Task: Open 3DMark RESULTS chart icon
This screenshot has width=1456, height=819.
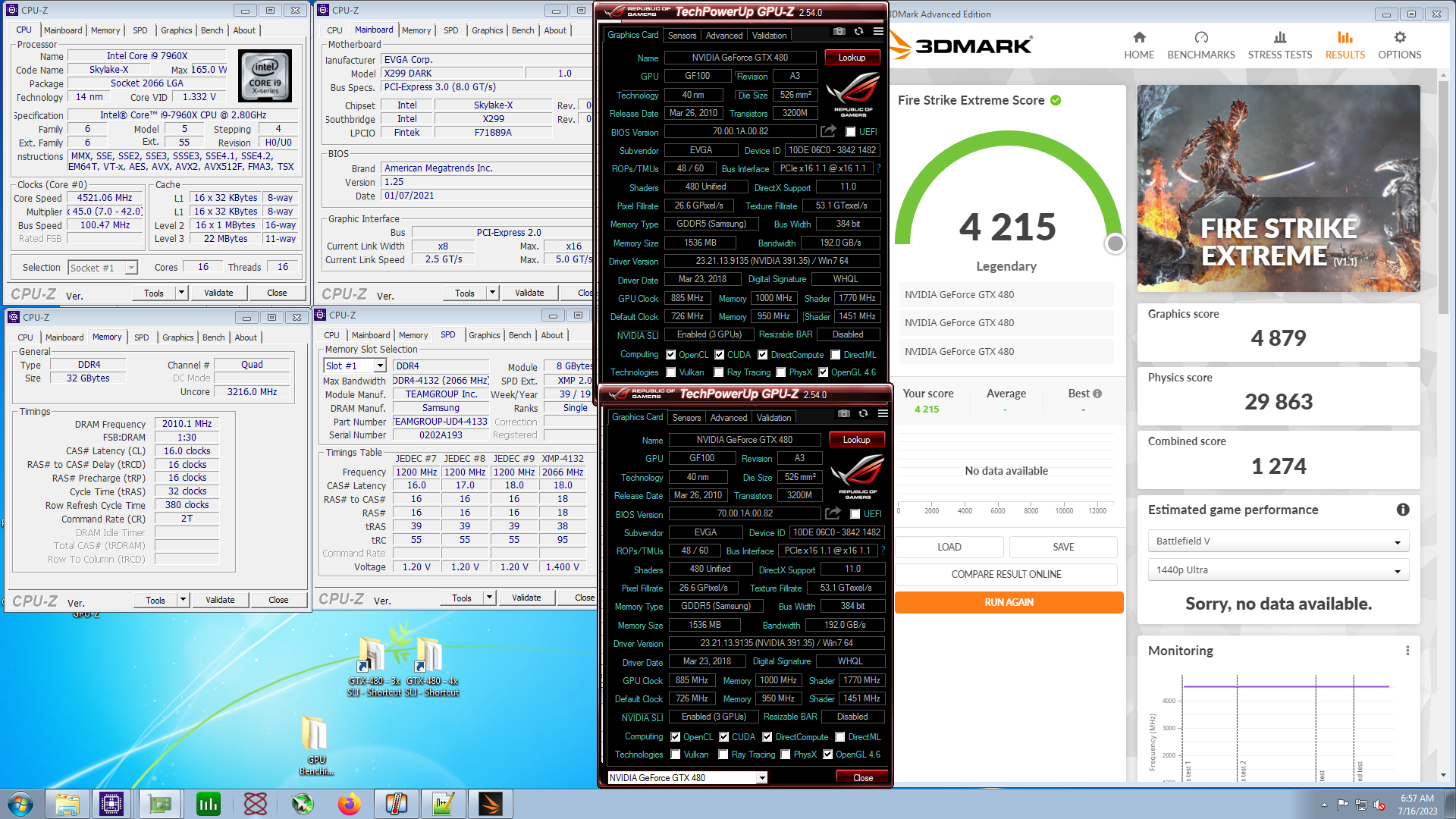Action: (1345, 37)
